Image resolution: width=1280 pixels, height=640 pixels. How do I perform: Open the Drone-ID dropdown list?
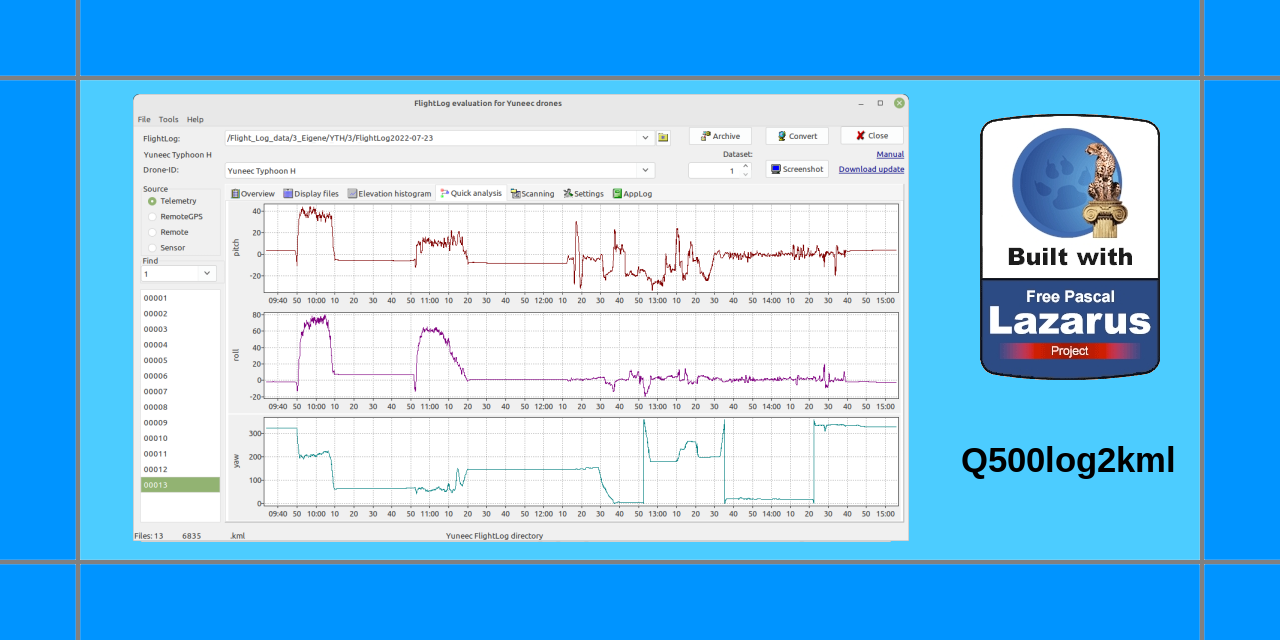646,171
